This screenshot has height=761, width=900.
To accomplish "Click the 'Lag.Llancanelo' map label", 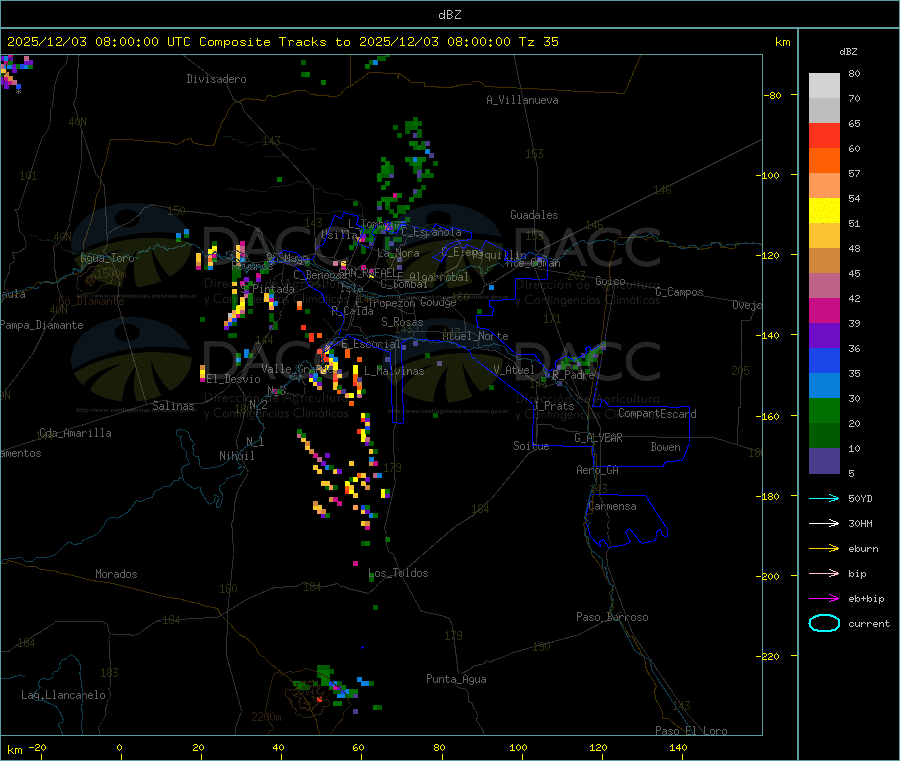I will coord(63,695).
